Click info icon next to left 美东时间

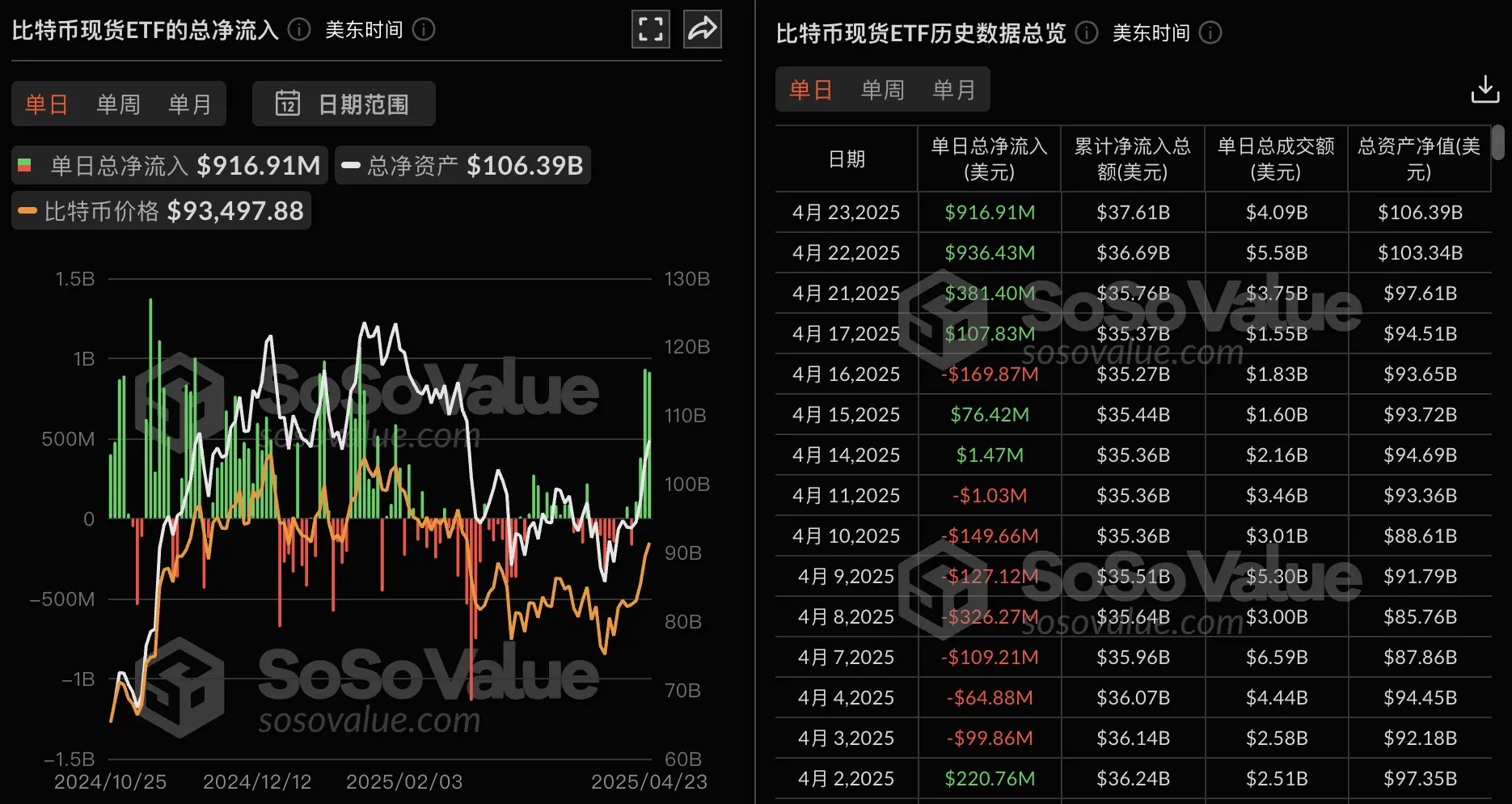click(x=424, y=30)
